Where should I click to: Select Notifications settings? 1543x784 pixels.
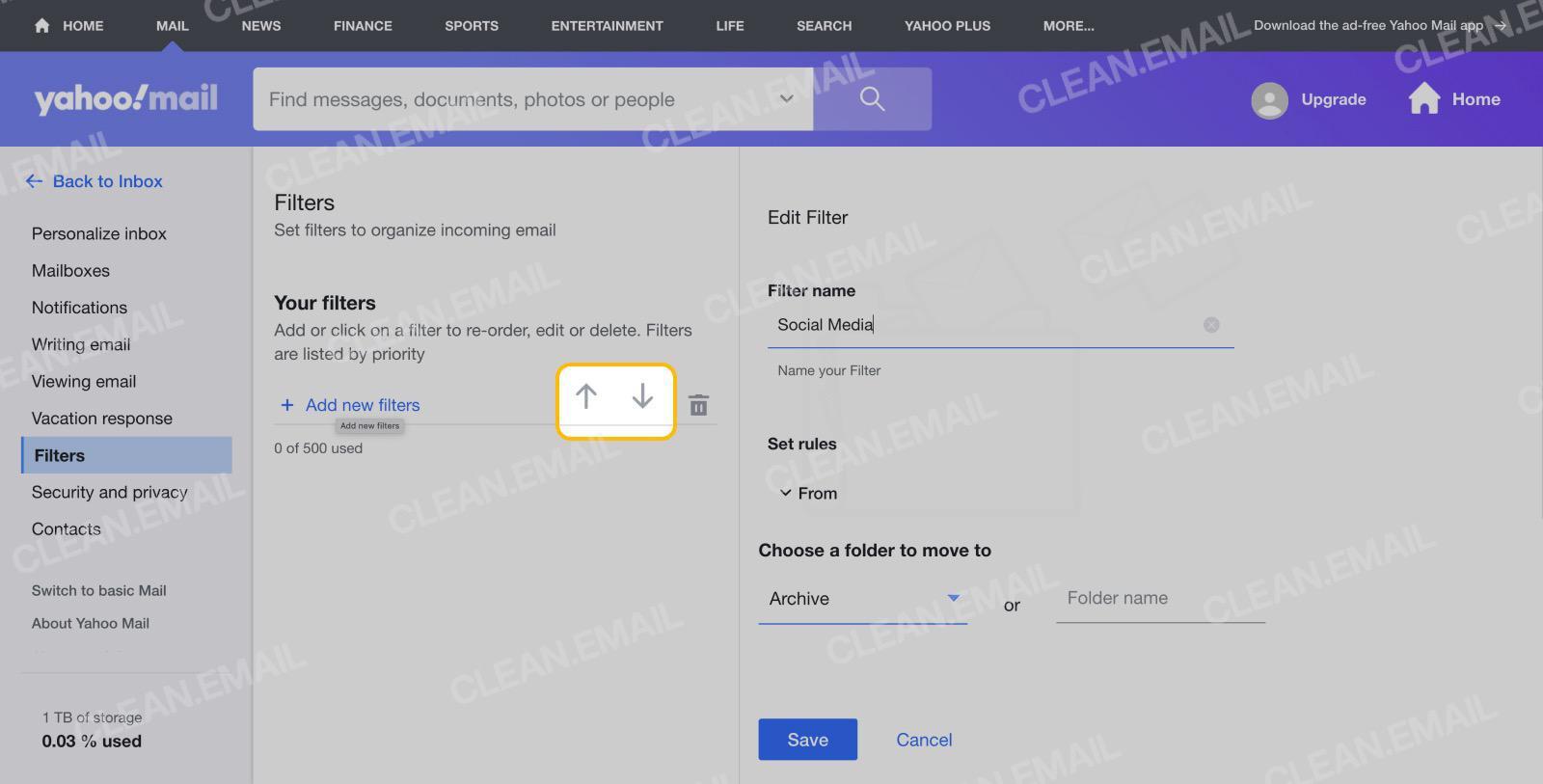[x=79, y=308]
